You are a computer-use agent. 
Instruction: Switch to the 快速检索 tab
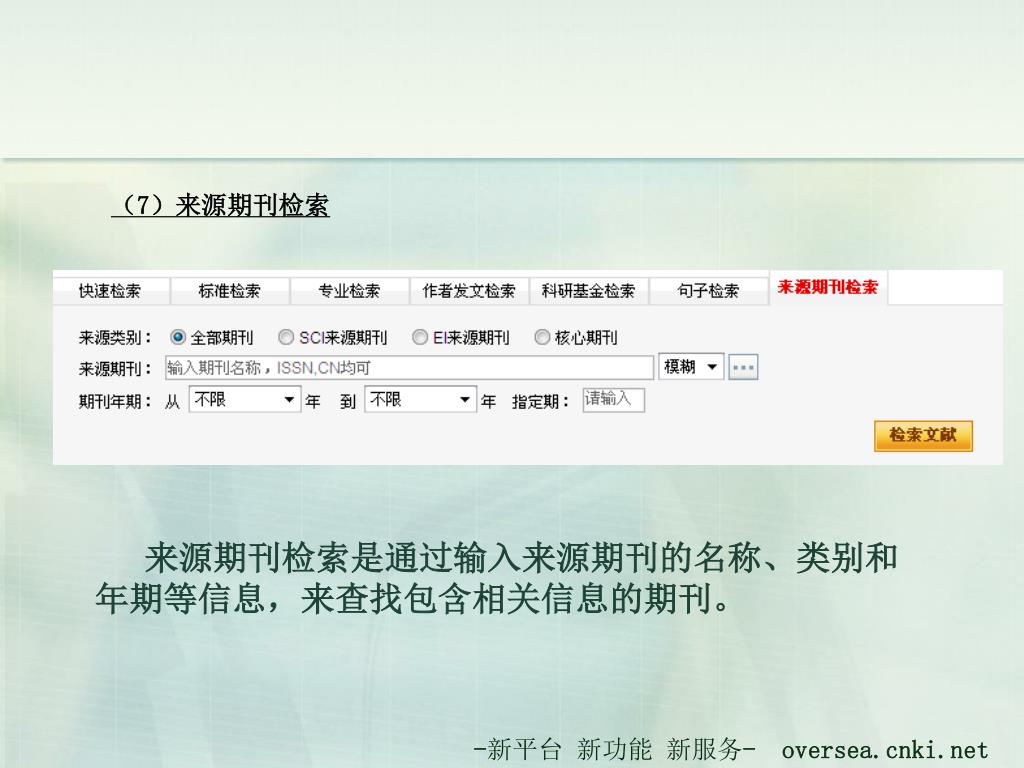pos(110,291)
